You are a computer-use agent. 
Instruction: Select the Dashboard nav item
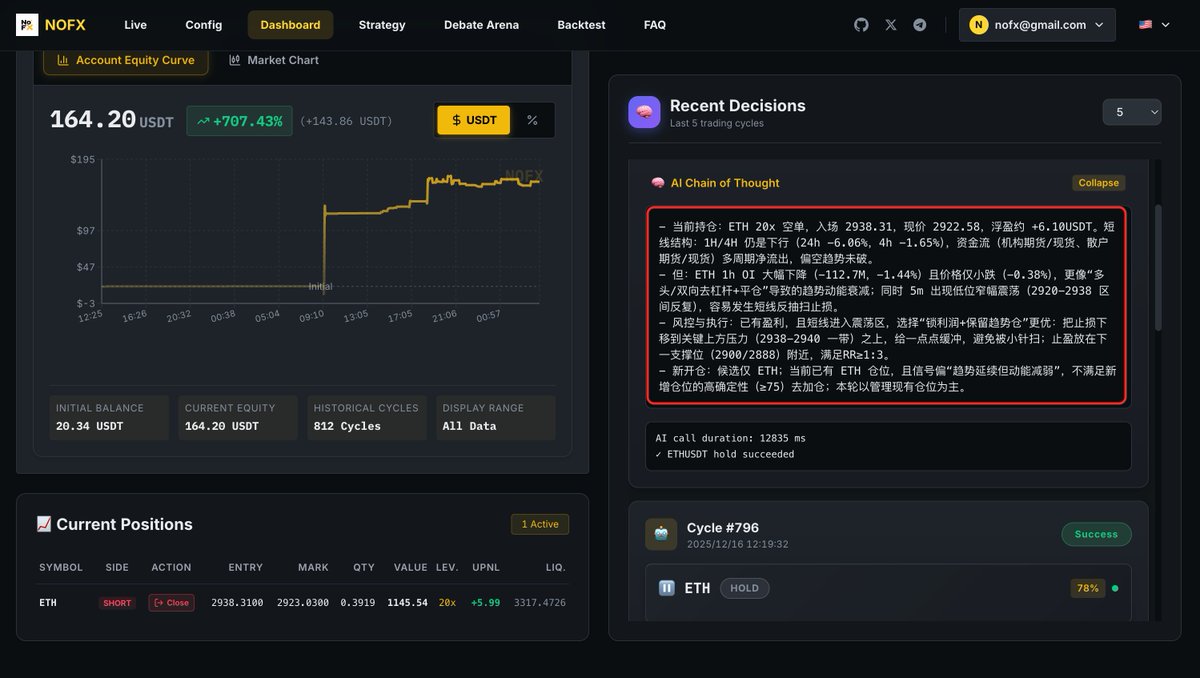pyautogui.click(x=290, y=25)
